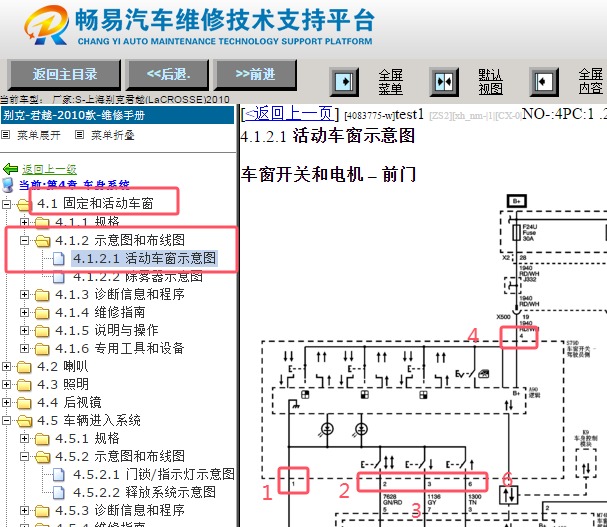Click the 菜单展开 expand-all icon

[x=5, y=135]
